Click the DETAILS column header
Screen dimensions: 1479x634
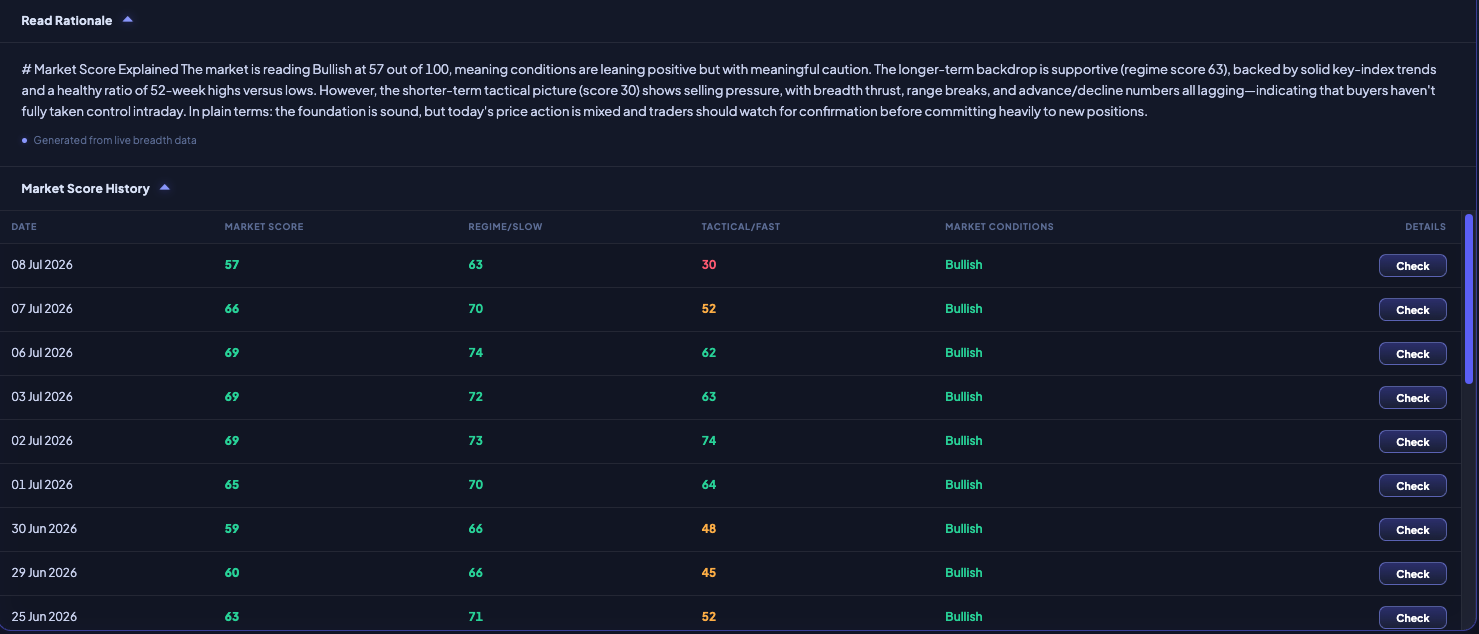pyautogui.click(x=1425, y=227)
